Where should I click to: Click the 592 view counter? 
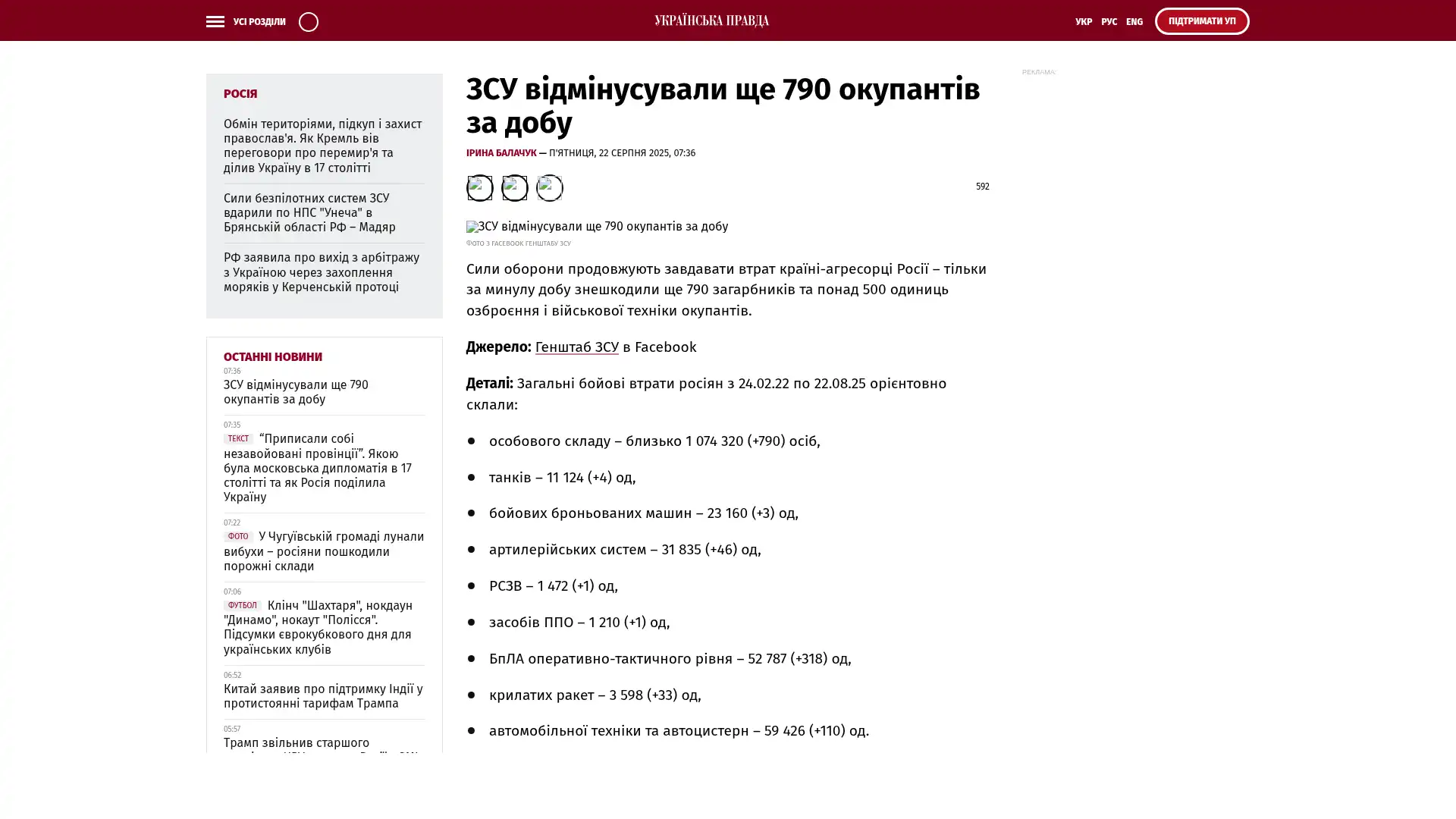click(981, 187)
